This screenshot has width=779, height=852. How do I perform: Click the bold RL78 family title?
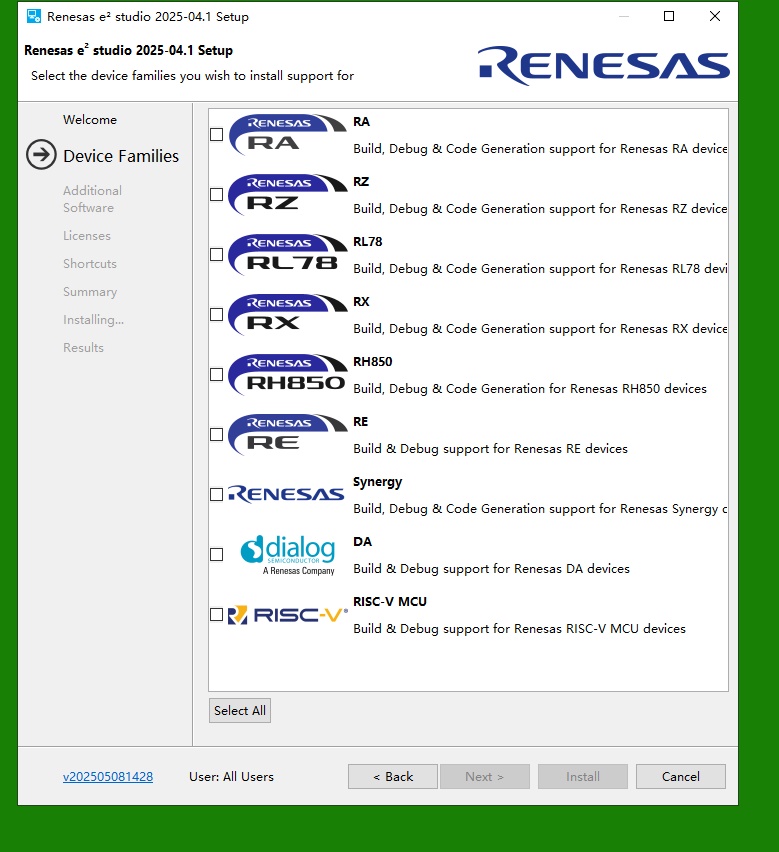pos(367,241)
